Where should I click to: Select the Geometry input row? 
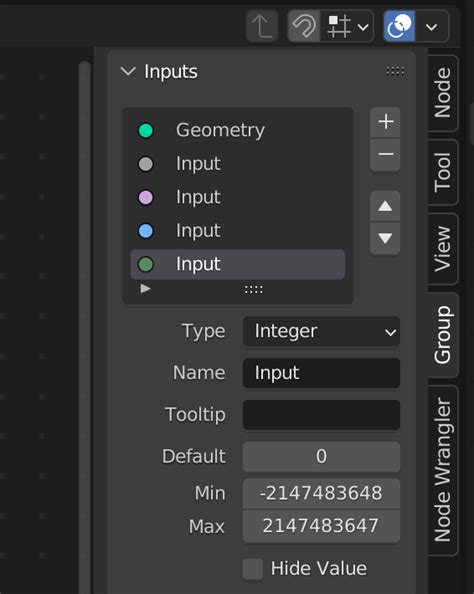click(x=238, y=130)
